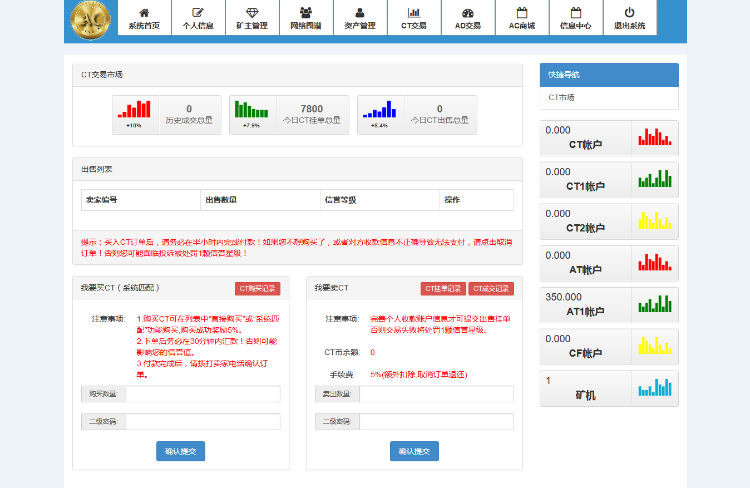Click the 我要买CT（系统匹配）heading
The height and width of the screenshot is (488, 750).
(x=120, y=288)
